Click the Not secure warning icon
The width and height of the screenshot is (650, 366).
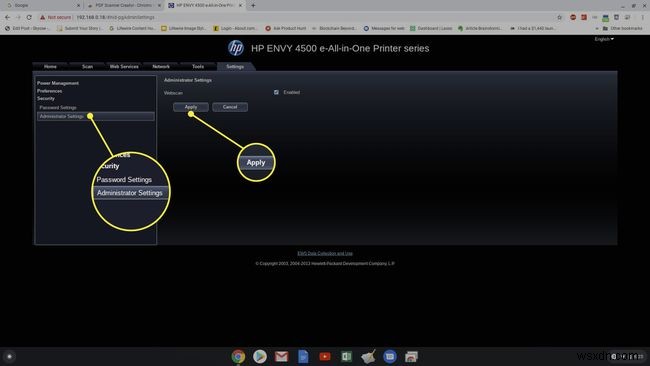(x=42, y=17)
